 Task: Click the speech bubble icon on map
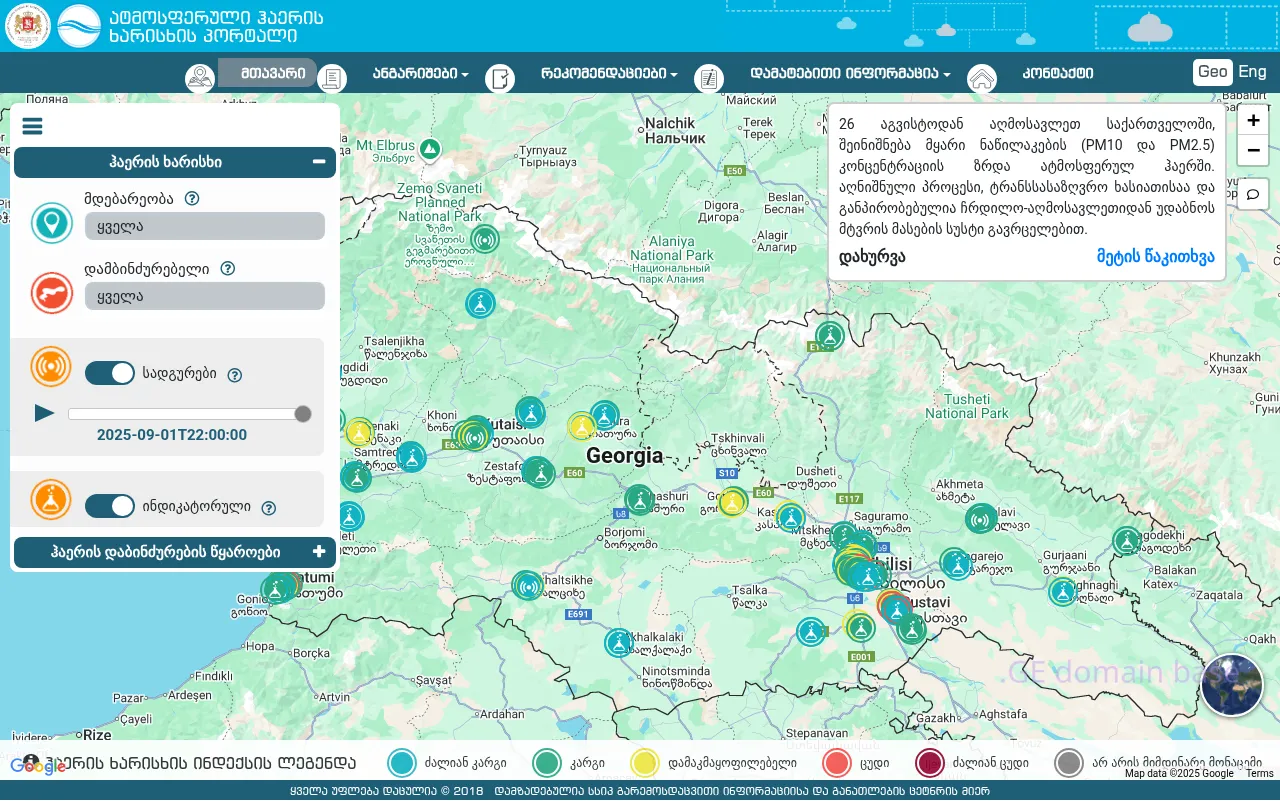pyautogui.click(x=1253, y=195)
